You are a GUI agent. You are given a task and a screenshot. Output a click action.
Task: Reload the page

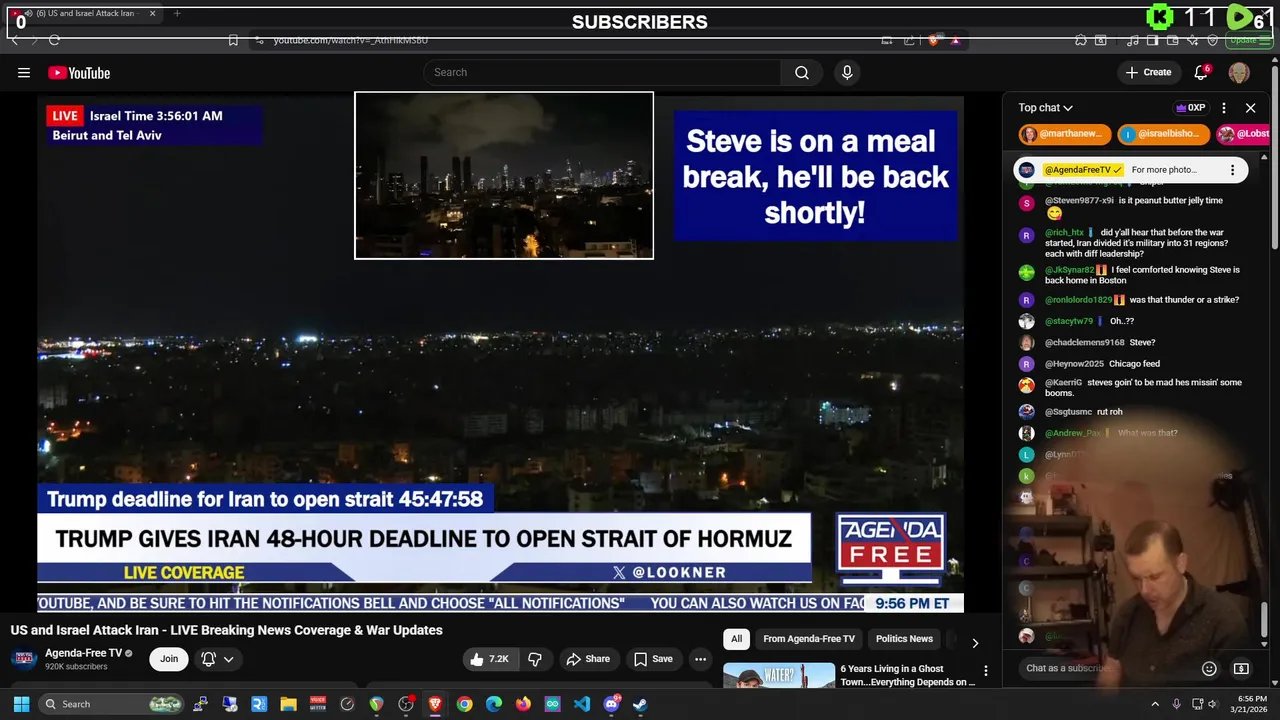[x=54, y=40]
